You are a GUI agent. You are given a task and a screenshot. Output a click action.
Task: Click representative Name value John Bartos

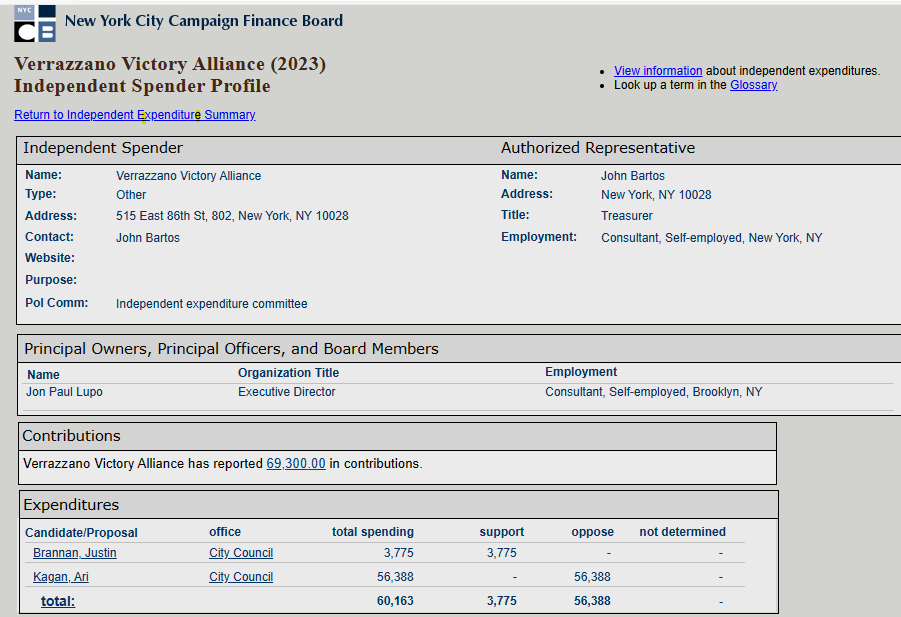[x=633, y=176]
